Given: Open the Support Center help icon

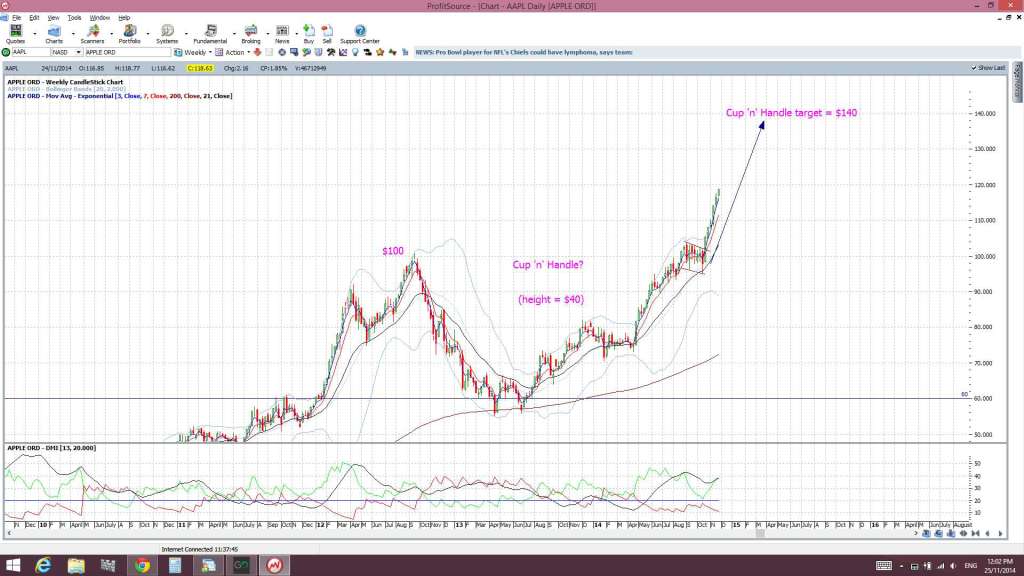Looking at the screenshot, I should click(360, 31).
